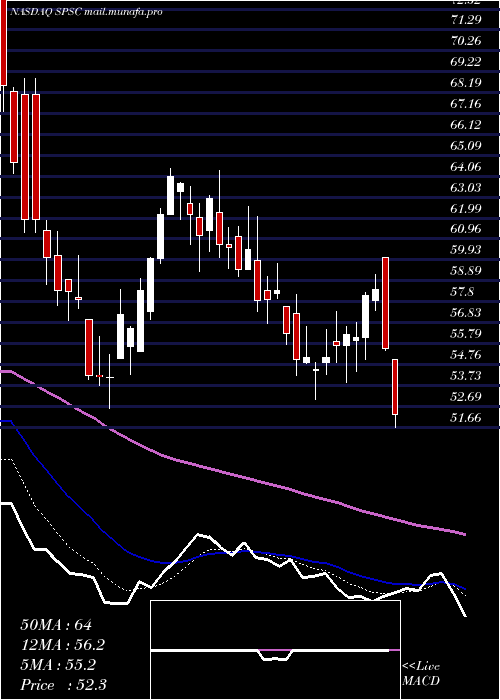Click the <<Live MACD label
The height and width of the screenshot is (700, 500).
tap(421, 674)
